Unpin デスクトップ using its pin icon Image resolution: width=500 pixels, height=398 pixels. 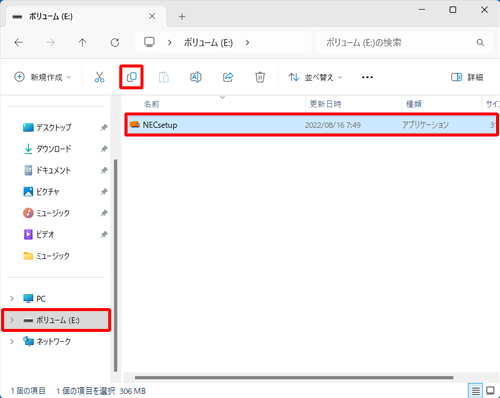coord(104,127)
